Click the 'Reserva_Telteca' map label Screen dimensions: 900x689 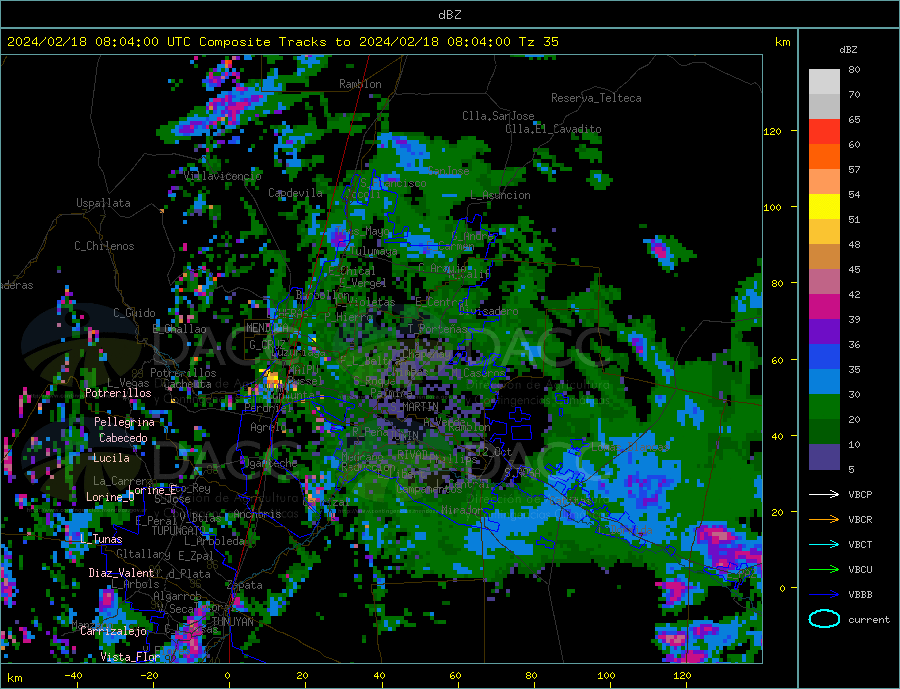coord(596,98)
